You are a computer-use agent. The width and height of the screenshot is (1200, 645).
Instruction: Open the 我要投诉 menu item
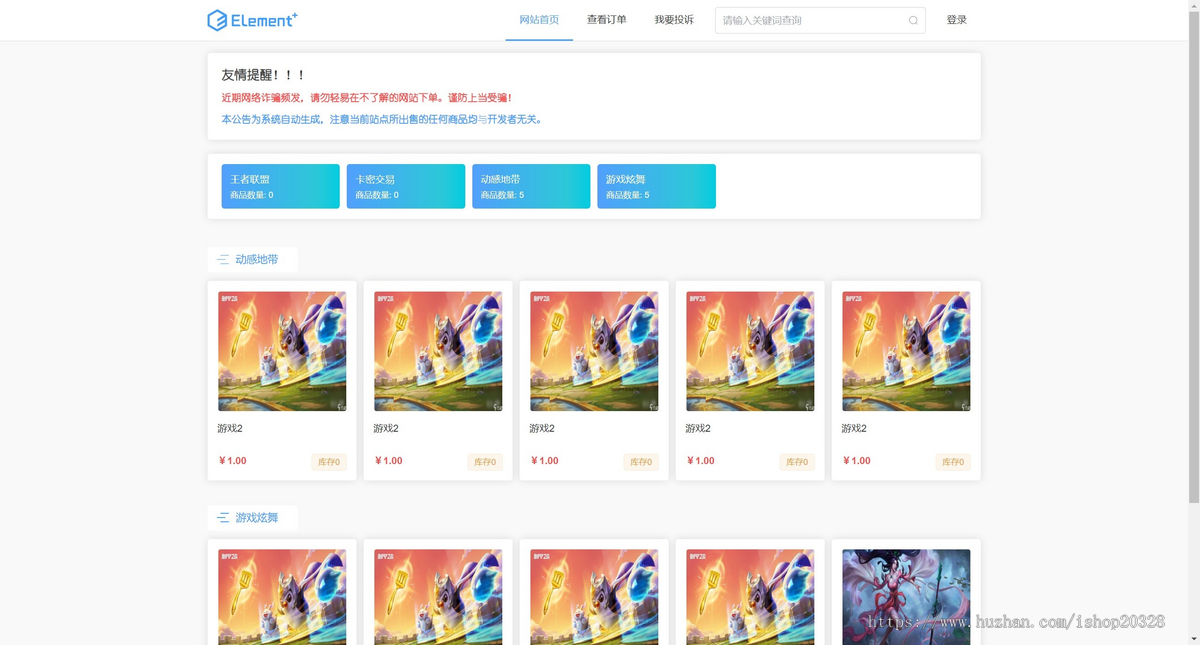(x=674, y=20)
